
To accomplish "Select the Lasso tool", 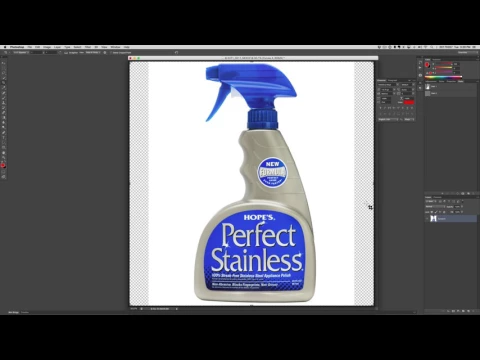I will coord(4,72).
